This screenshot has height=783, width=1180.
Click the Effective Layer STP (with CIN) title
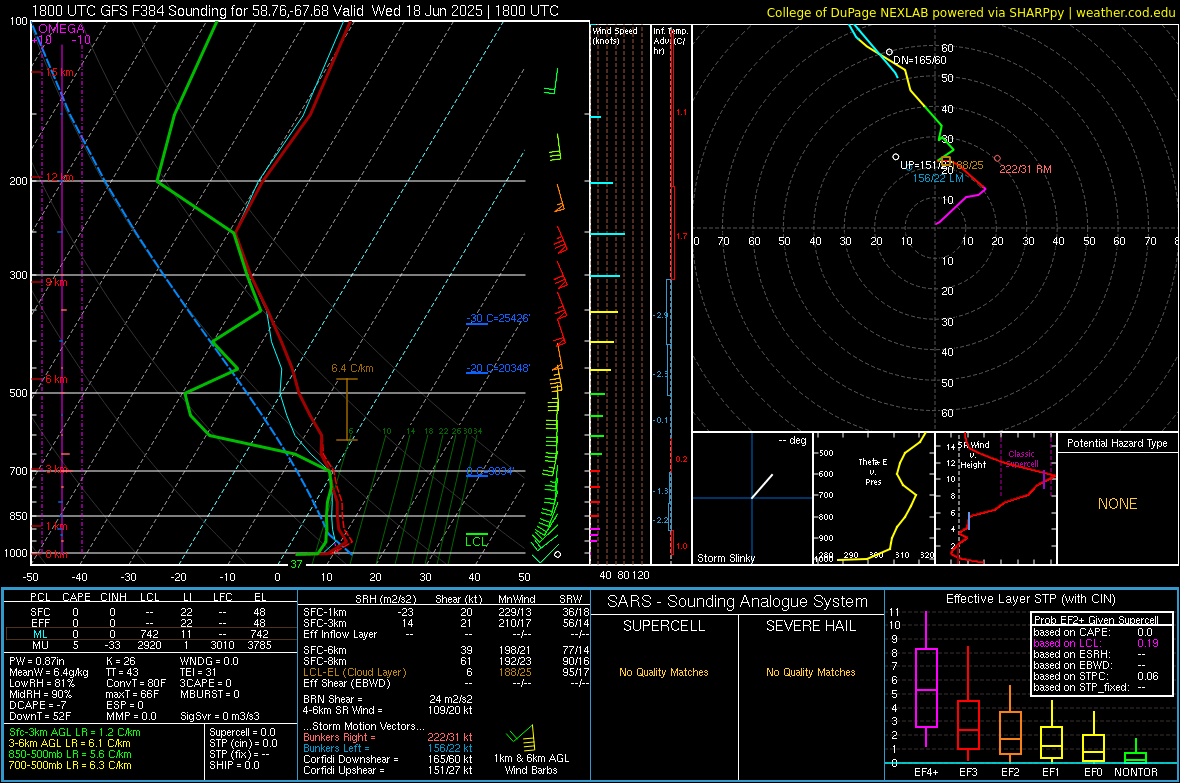[x=1030, y=599]
